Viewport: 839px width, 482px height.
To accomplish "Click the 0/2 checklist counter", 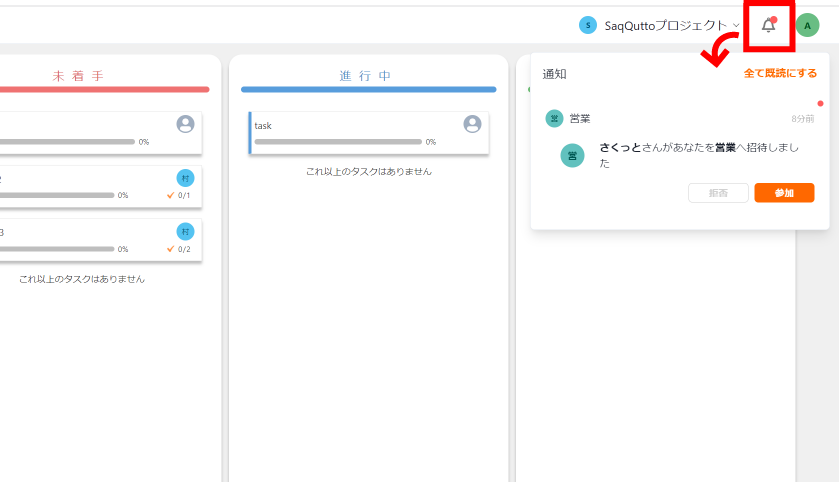I will pyautogui.click(x=179, y=249).
